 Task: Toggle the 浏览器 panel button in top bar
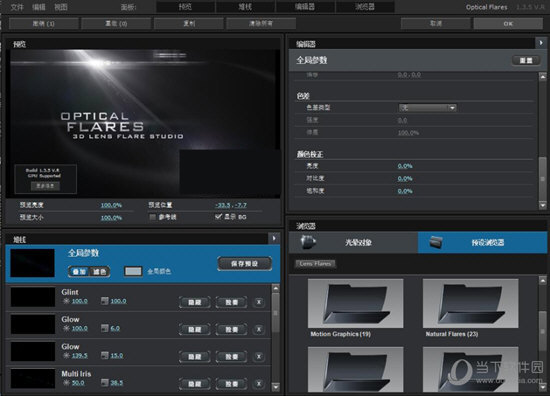pyautogui.click(x=365, y=7)
